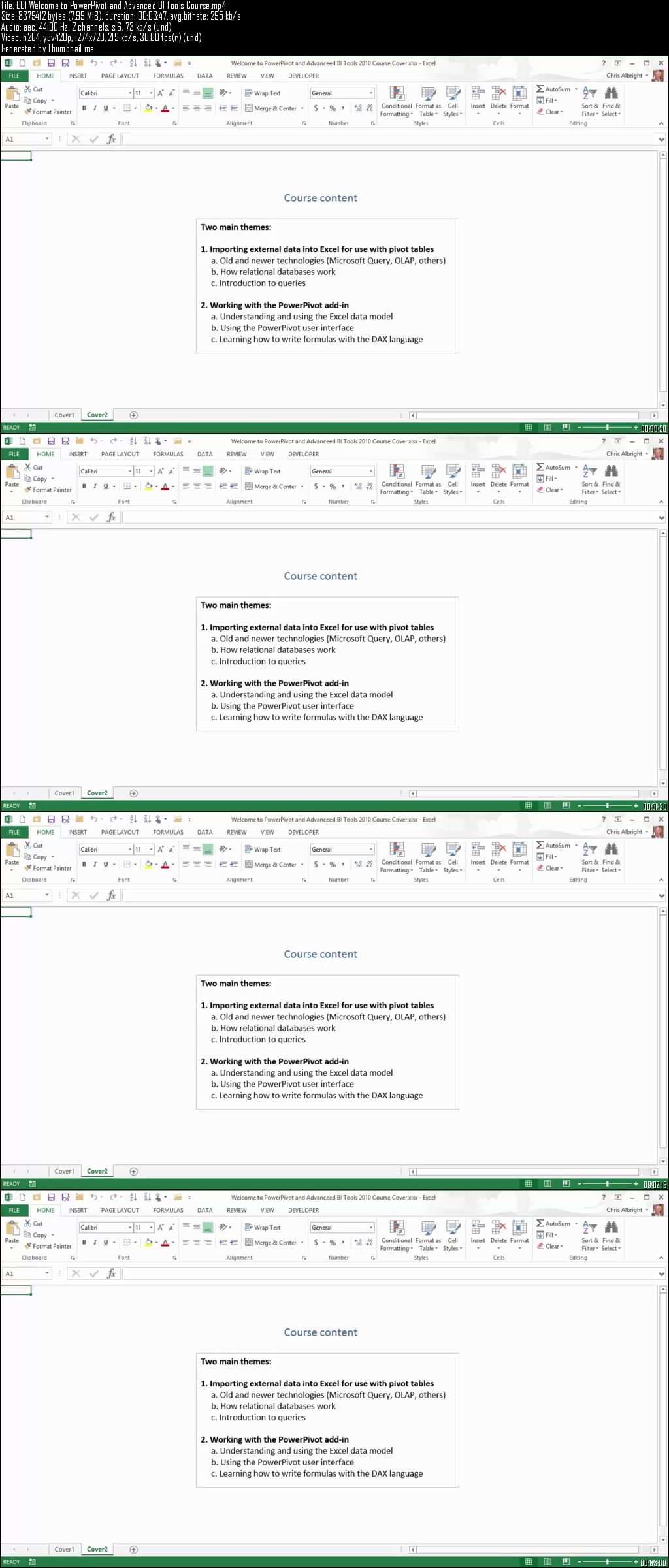Click fill color swatch in the 00:00:50 frame
The image size is (669, 1568).
[148, 108]
